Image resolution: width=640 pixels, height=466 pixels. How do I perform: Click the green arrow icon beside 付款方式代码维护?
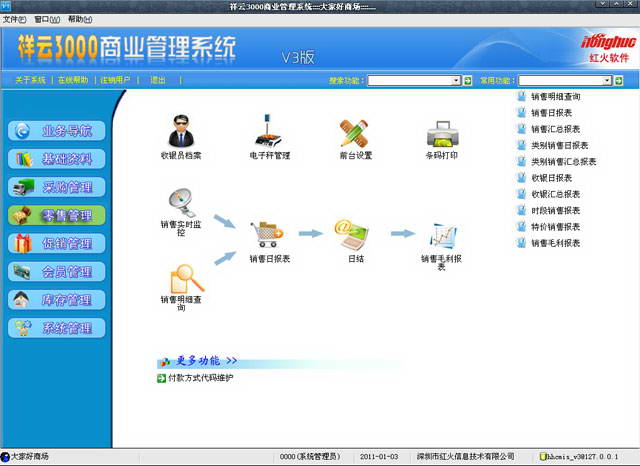tap(161, 378)
